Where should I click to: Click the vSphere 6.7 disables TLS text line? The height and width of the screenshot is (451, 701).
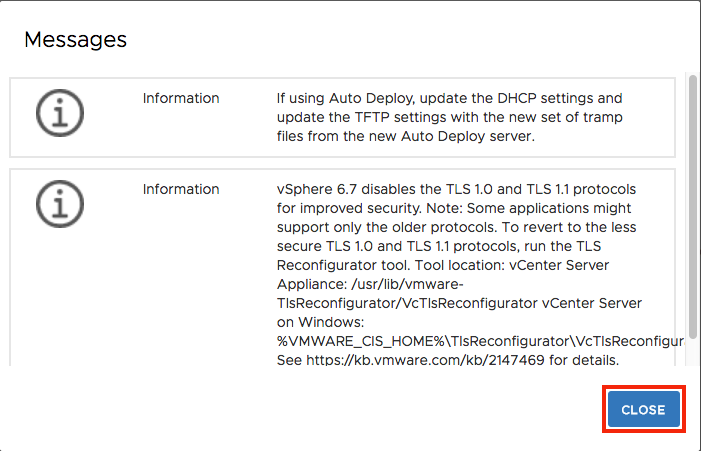tap(456, 190)
